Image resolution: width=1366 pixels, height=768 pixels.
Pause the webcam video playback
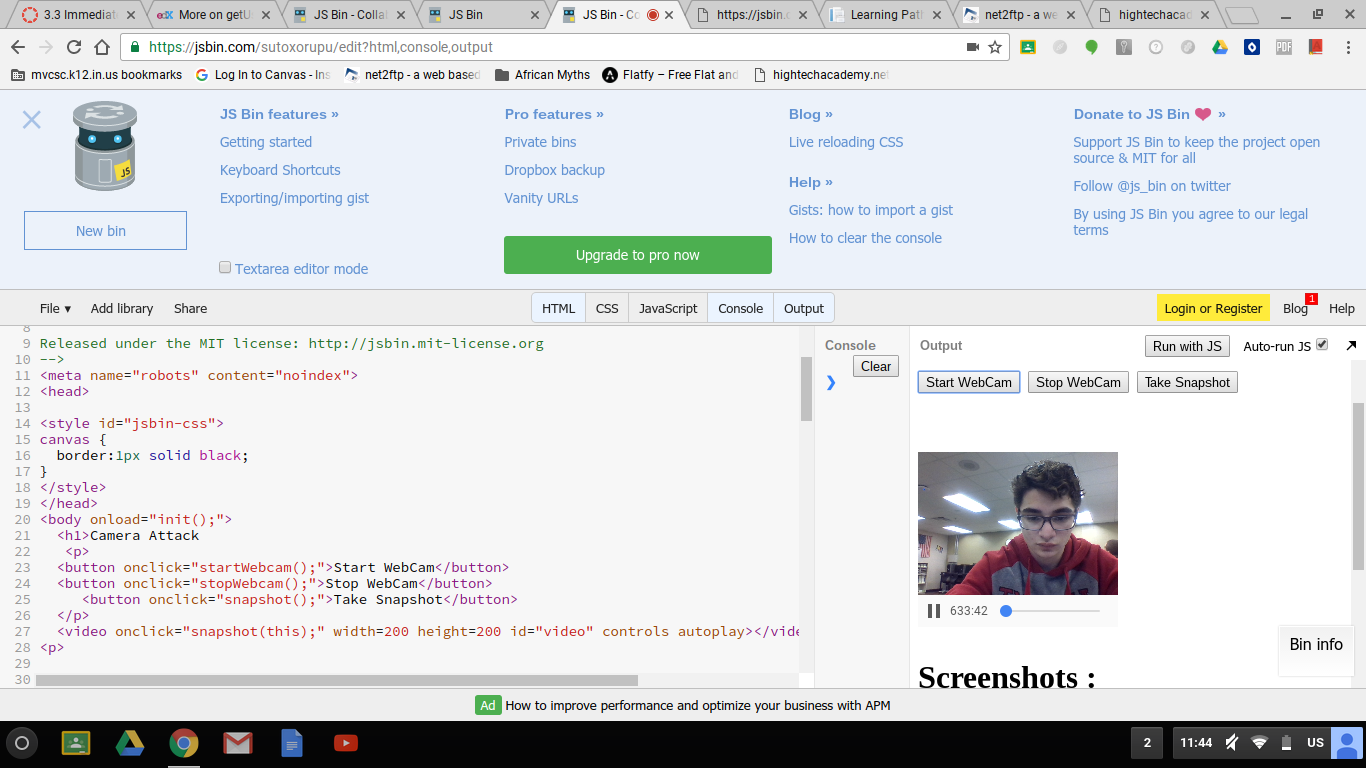point(934,611)
